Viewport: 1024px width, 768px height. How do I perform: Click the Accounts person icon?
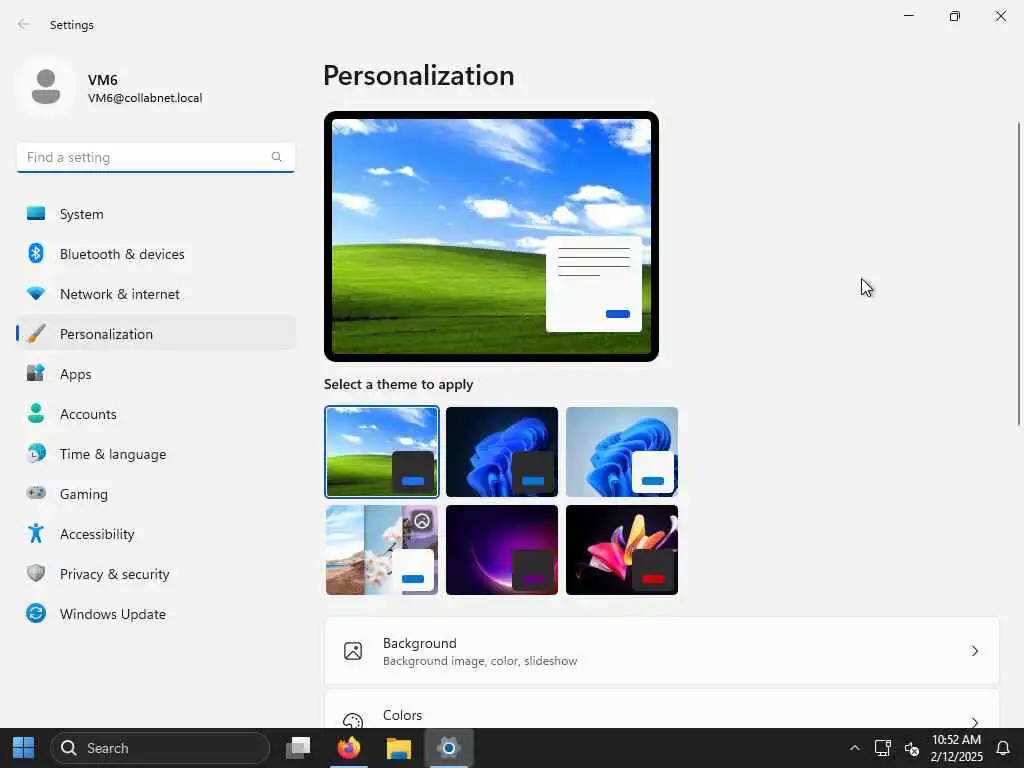(x=36, y=413)
